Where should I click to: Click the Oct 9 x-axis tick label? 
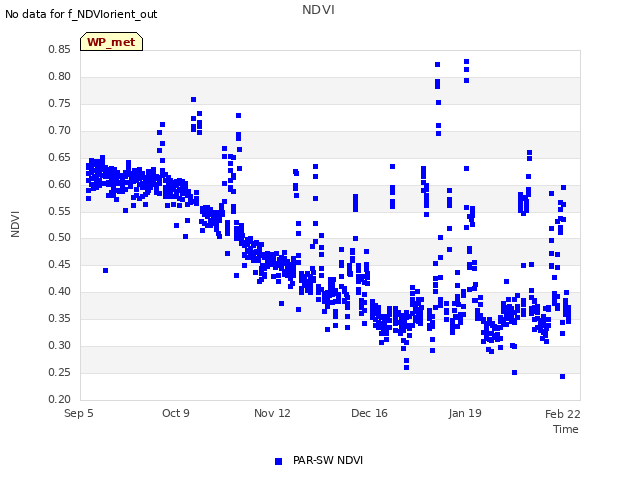pos(176,413)
